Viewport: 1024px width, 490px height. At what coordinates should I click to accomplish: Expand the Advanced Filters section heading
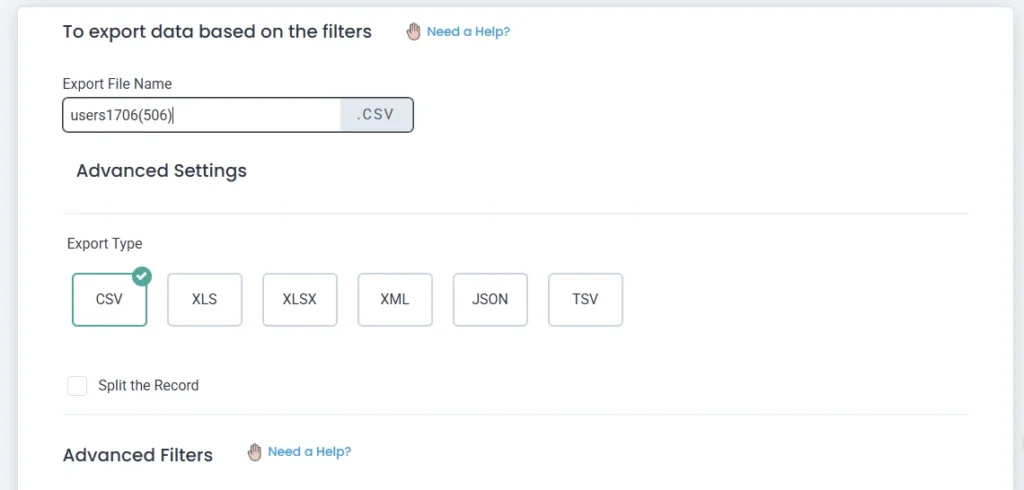coord(138,455)
